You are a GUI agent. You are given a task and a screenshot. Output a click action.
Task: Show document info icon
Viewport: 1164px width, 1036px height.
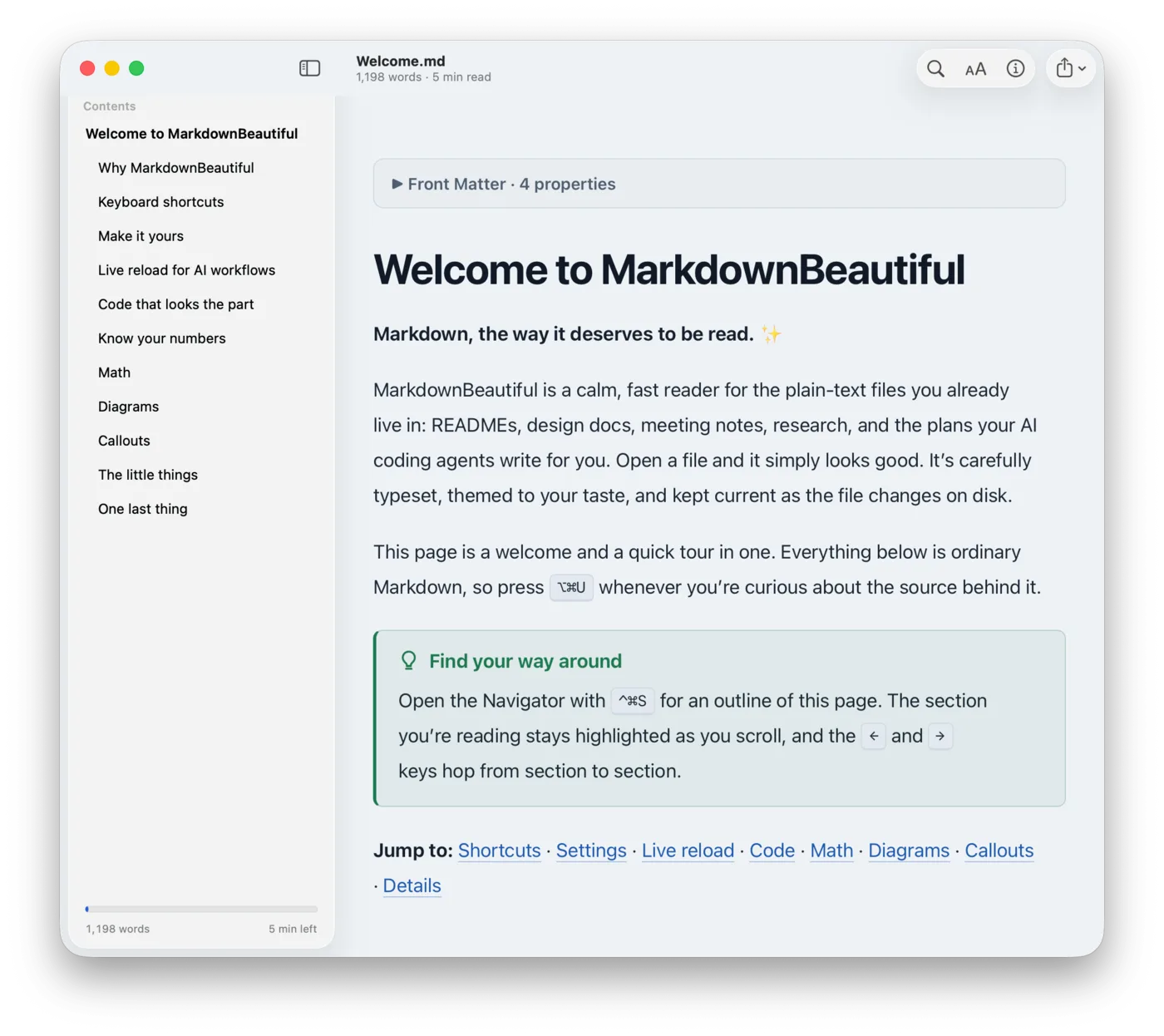(1015, 69)
